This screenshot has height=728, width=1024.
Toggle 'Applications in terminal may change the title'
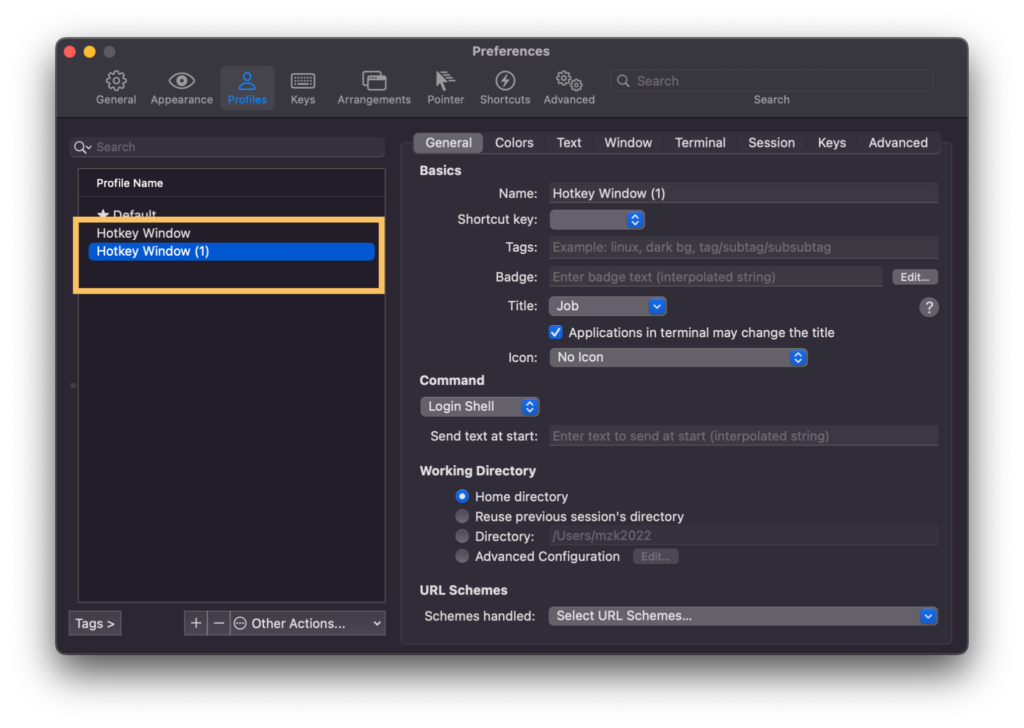pyautogui.click(x=556, y=332)
